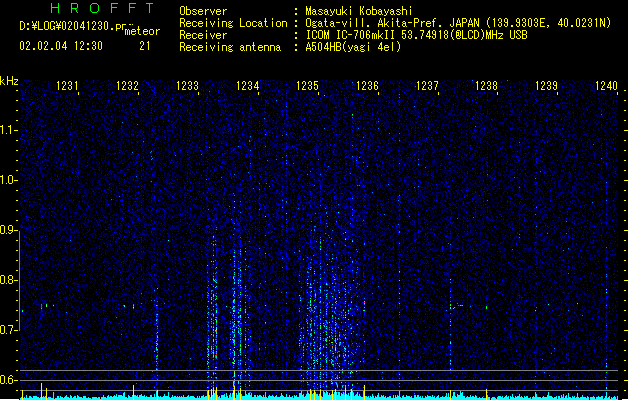Image resolution: width=629 pixels, height=400 pixels.
Task: Click time marker 1236
Action: click(367, 86)
